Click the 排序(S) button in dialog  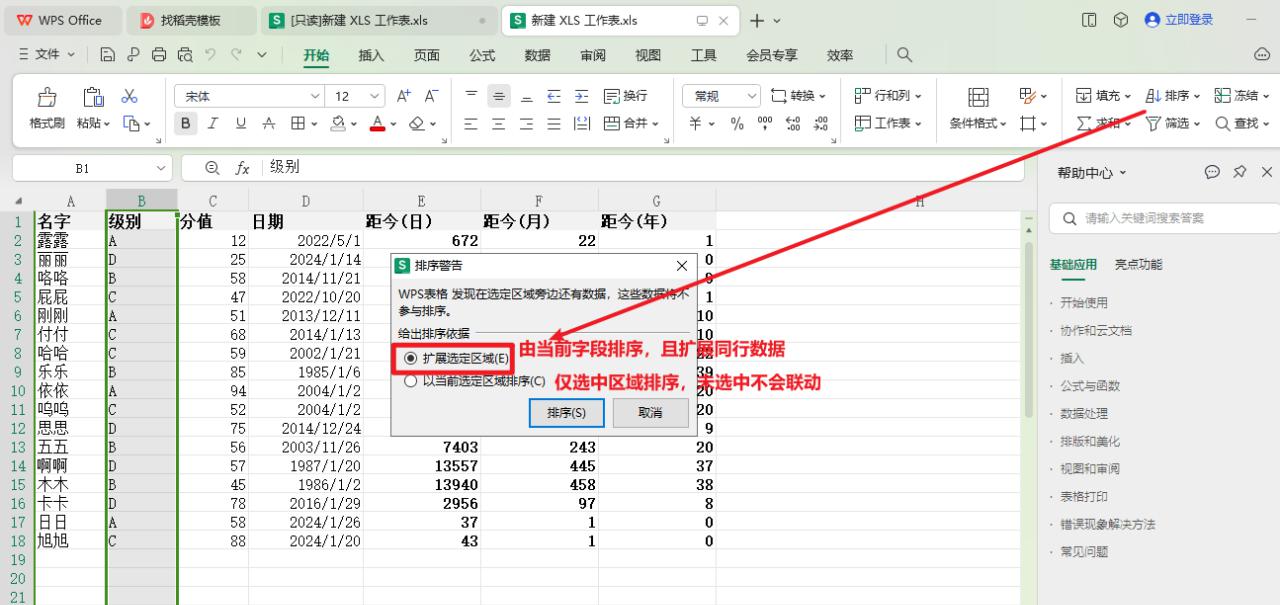click(566, 412)
